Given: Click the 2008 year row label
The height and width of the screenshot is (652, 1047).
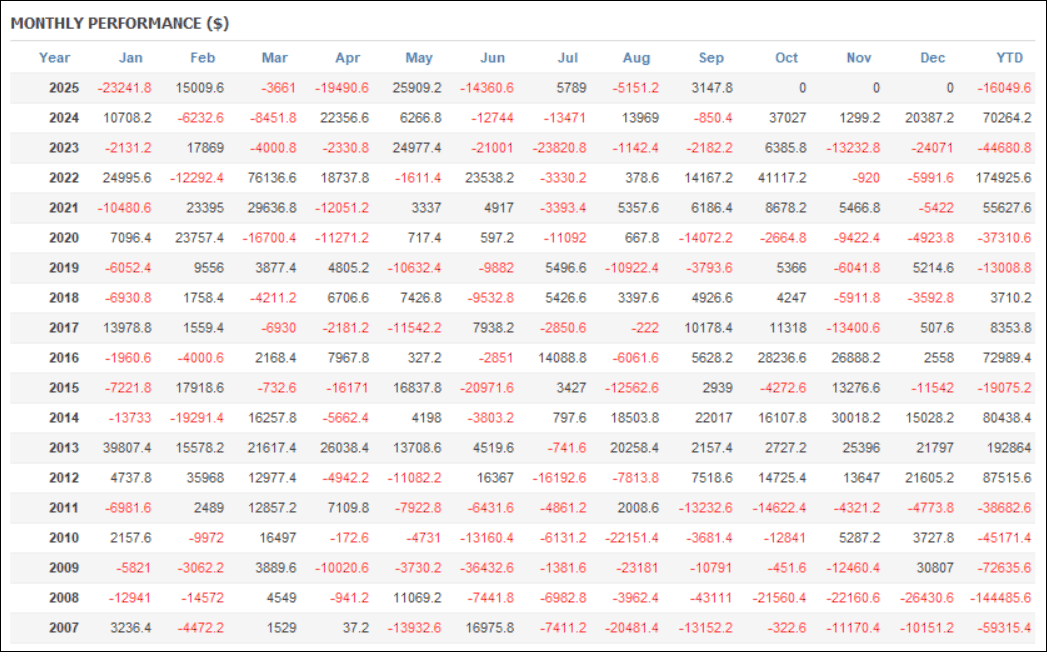Looking at the screenshot, I should (63, 597).
